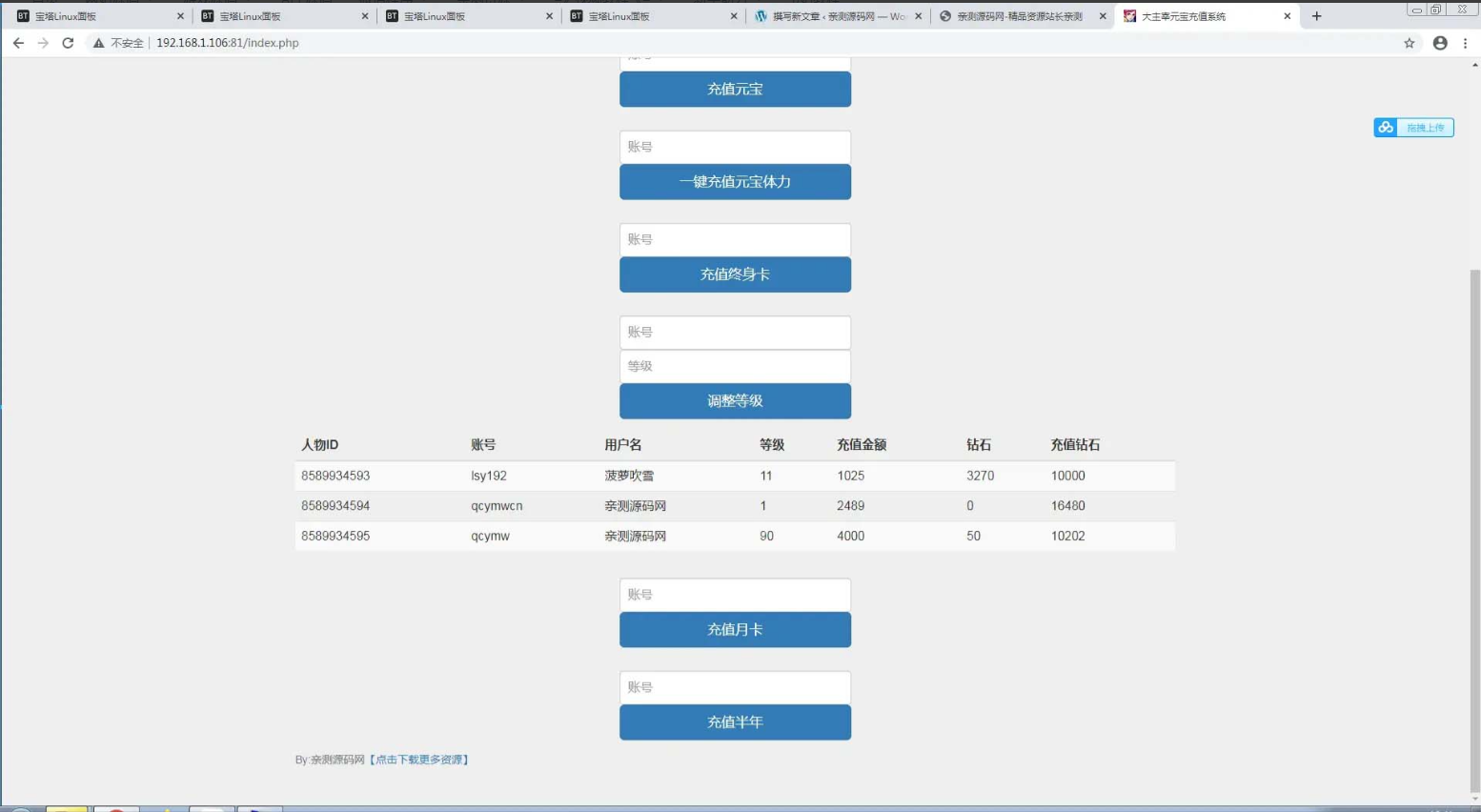Click the 充值终身卡 button
Viewport: 1481px width, 812px height.
pos(735,274)
